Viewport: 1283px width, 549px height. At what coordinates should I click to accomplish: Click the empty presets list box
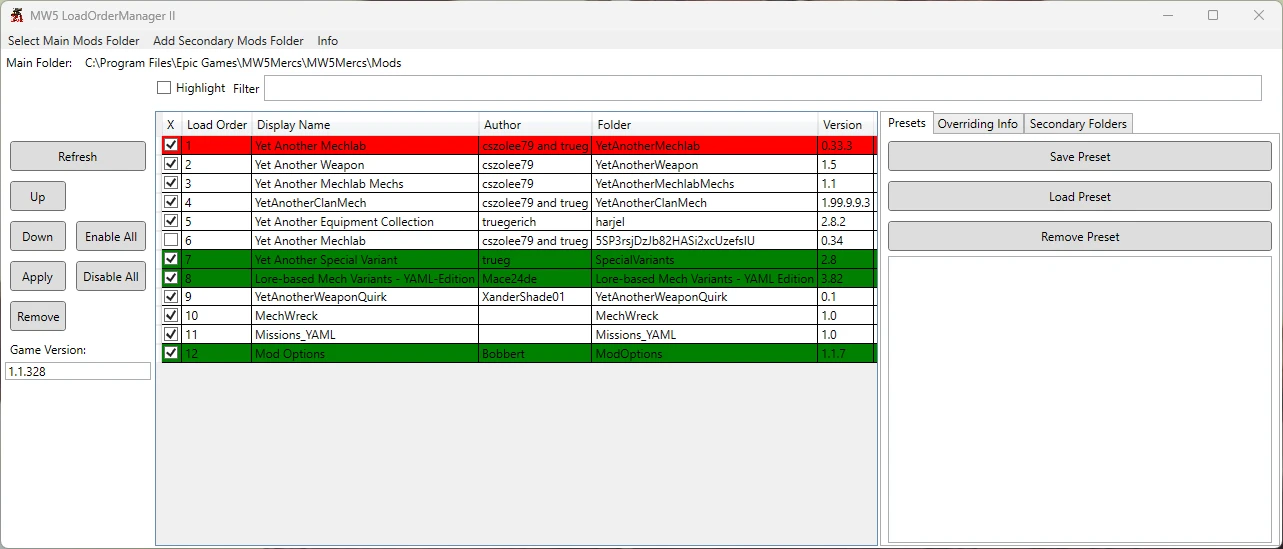click(x=1080, y=399)
